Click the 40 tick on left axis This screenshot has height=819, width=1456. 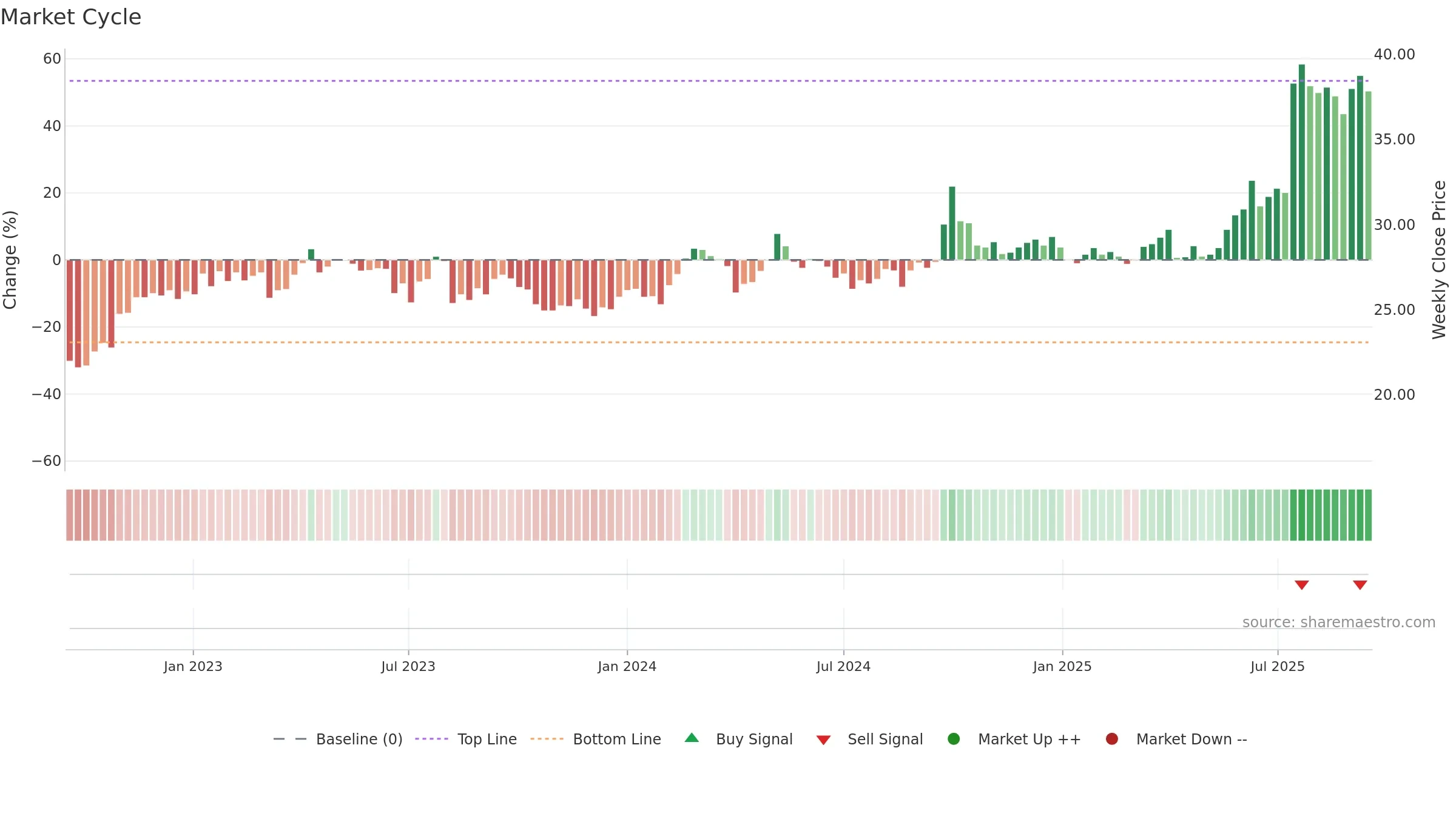point(52,126)
